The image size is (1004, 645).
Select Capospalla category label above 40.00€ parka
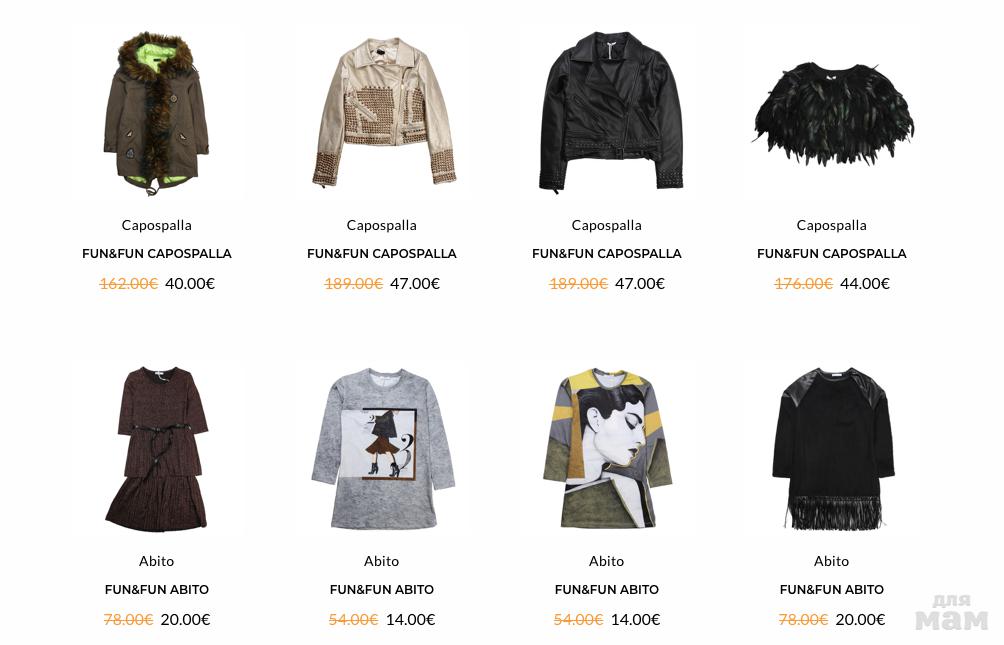coord(157,225)
